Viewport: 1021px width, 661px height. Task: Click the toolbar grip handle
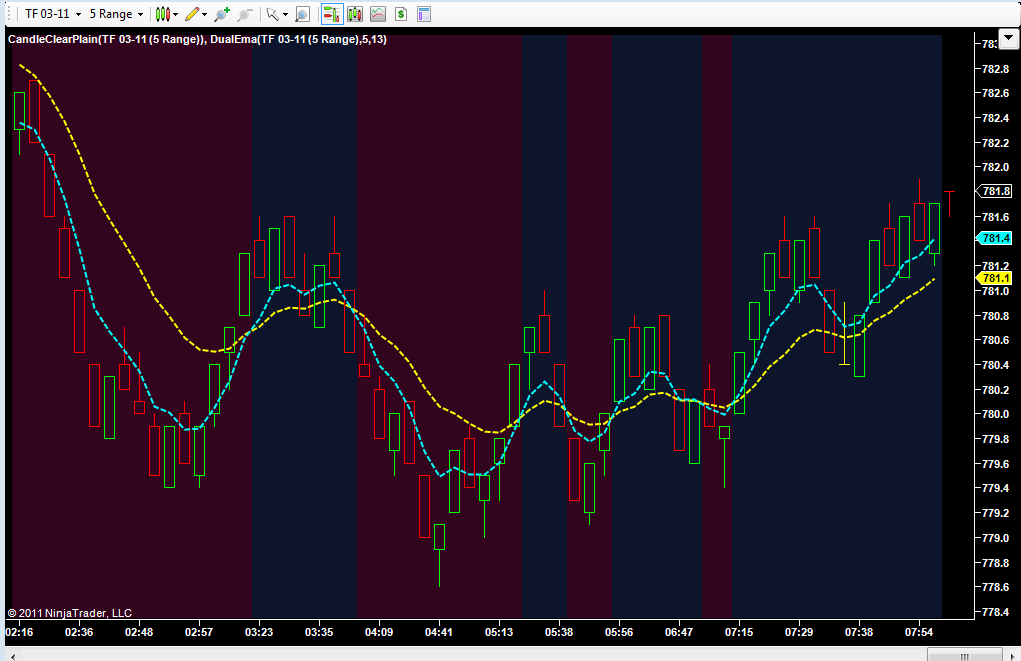(x=8, y=14)
